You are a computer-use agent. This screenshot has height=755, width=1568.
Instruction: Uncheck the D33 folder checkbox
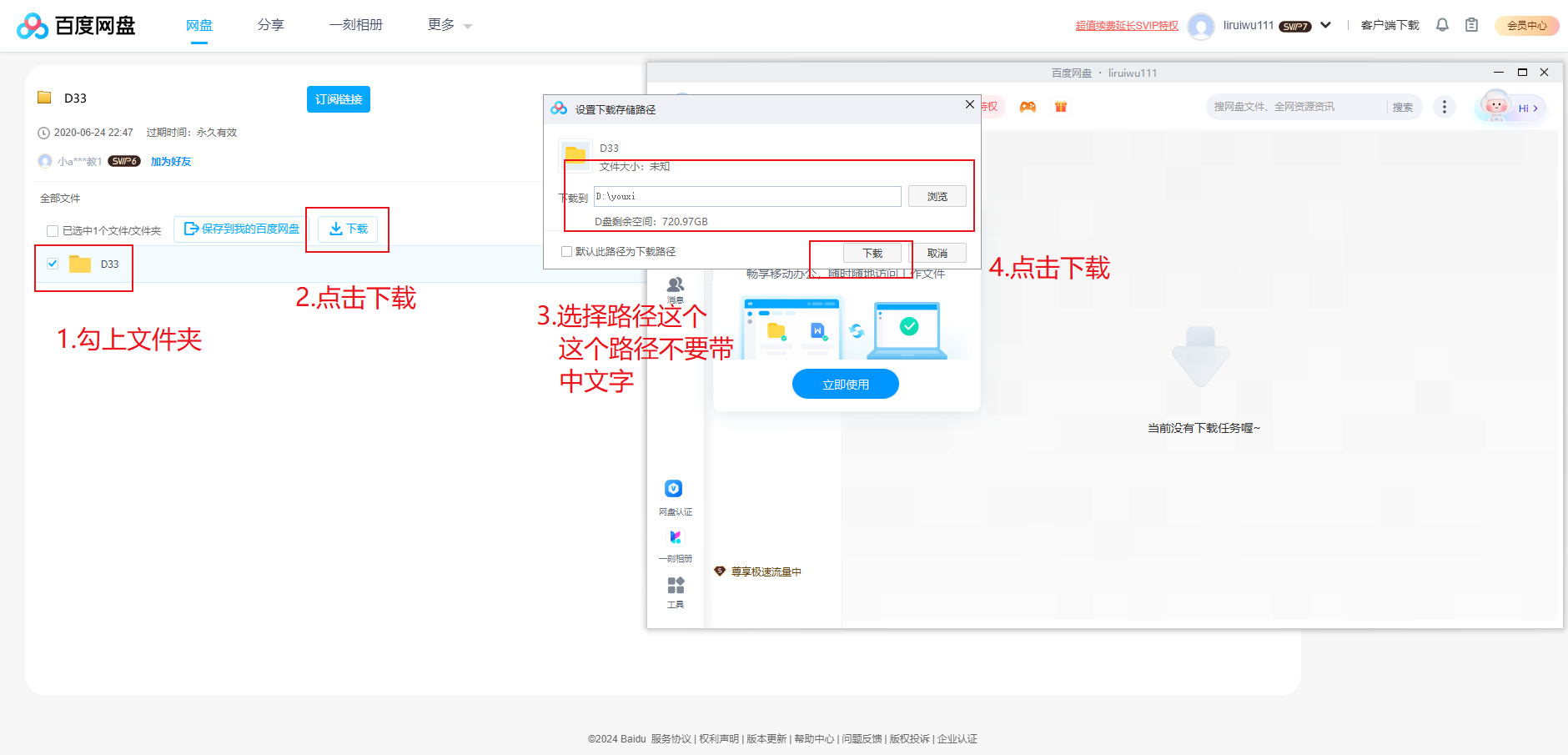53,264
